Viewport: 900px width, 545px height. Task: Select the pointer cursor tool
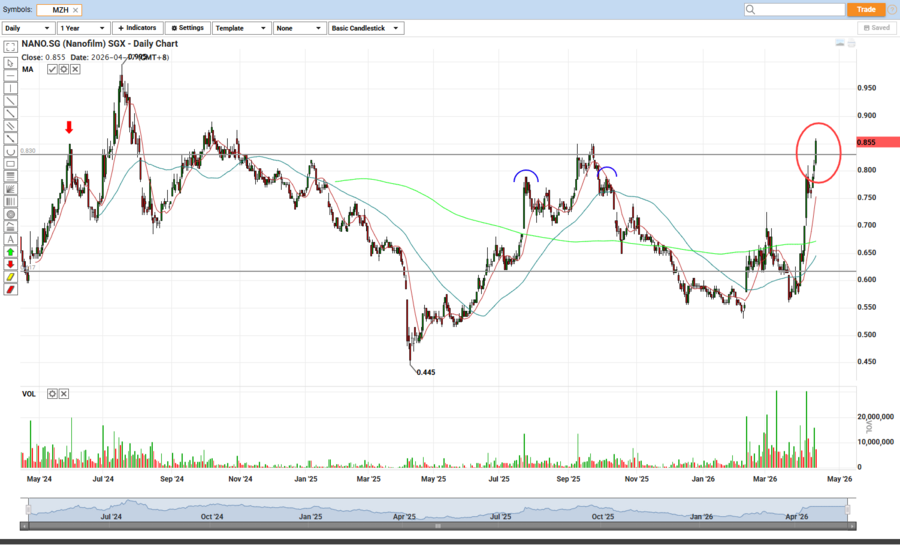click(x=11, y=62)
